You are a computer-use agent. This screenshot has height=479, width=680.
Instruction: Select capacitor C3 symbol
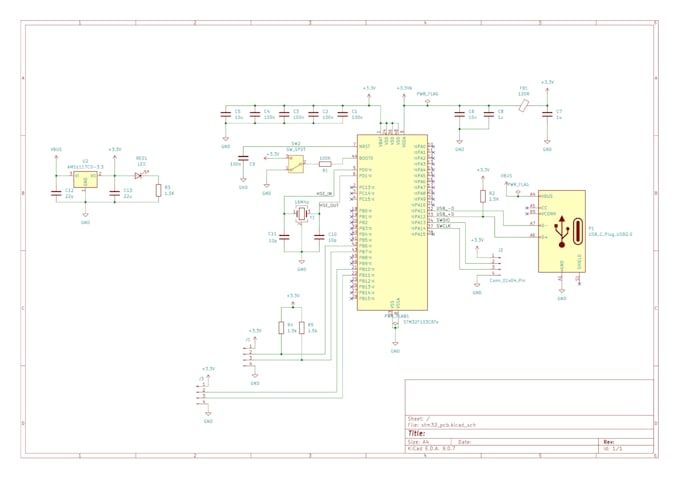click(284, 114)
